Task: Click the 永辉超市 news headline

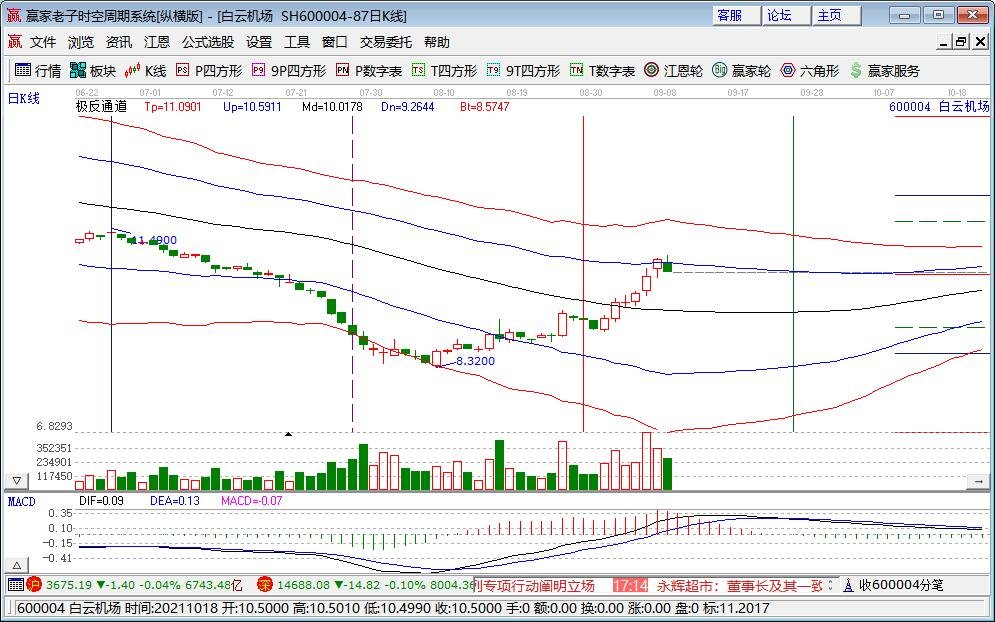Action: 739,585
